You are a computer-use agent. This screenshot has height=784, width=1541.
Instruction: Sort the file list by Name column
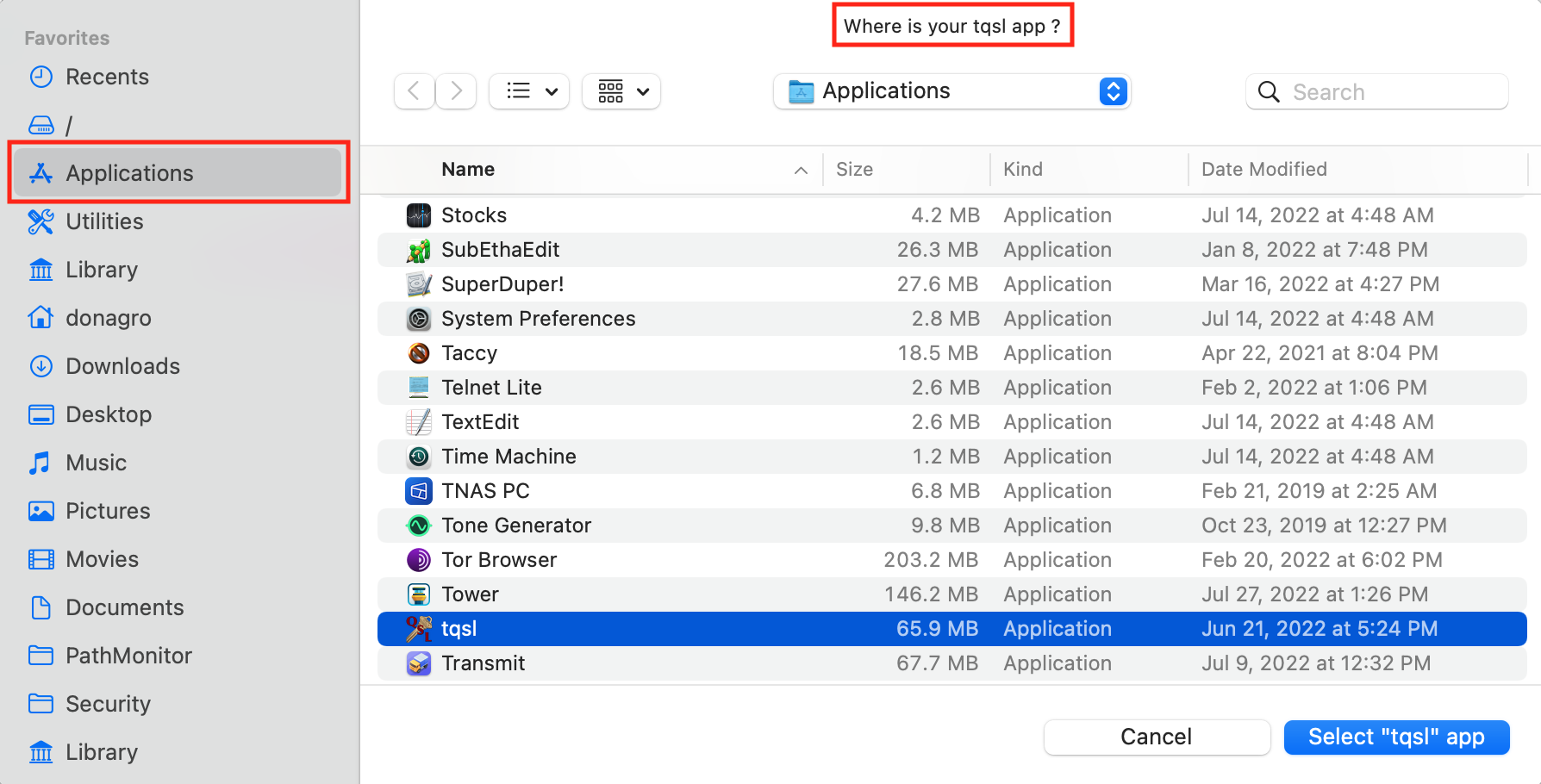[468, 170]
